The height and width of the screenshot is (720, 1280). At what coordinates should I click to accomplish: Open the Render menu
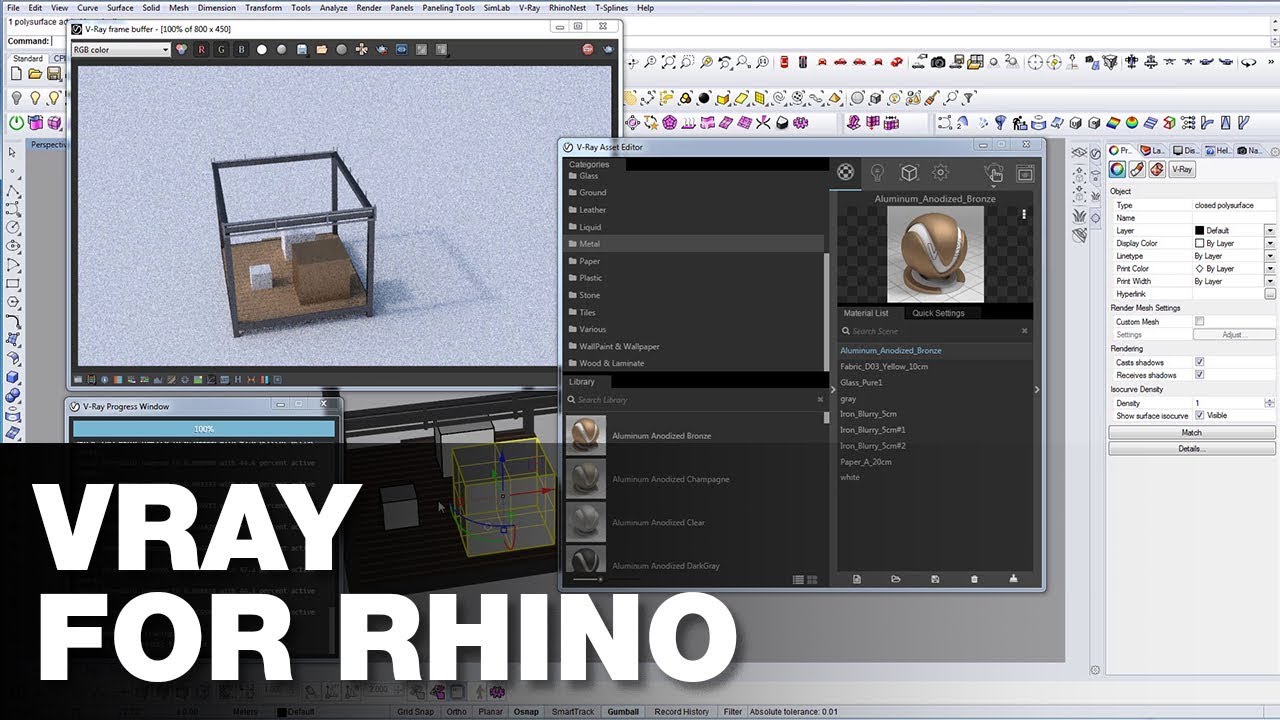(369, 7)
